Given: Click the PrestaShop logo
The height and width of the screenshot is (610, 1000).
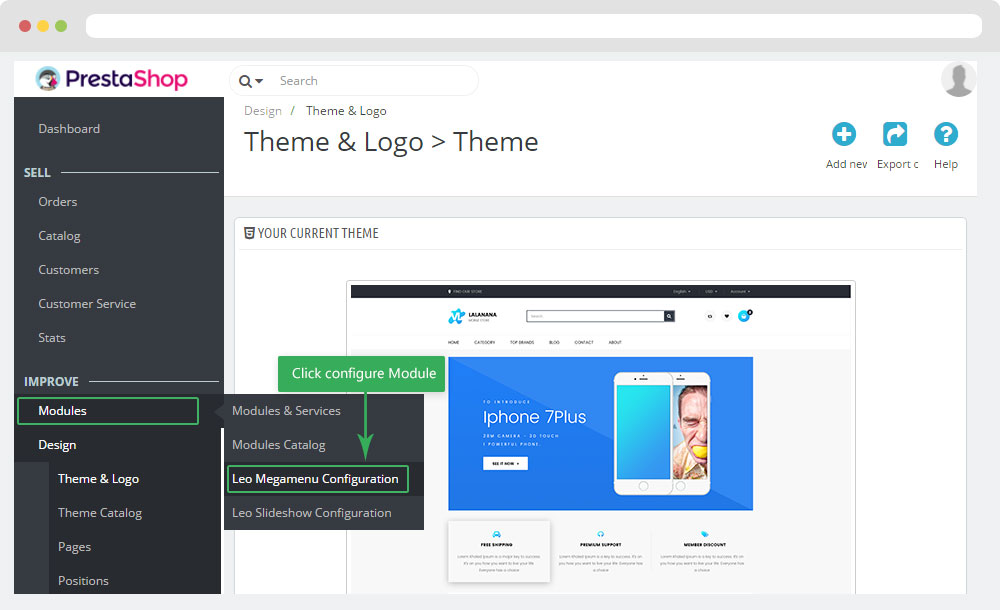Looking at the screenshot, I should 112,79.
